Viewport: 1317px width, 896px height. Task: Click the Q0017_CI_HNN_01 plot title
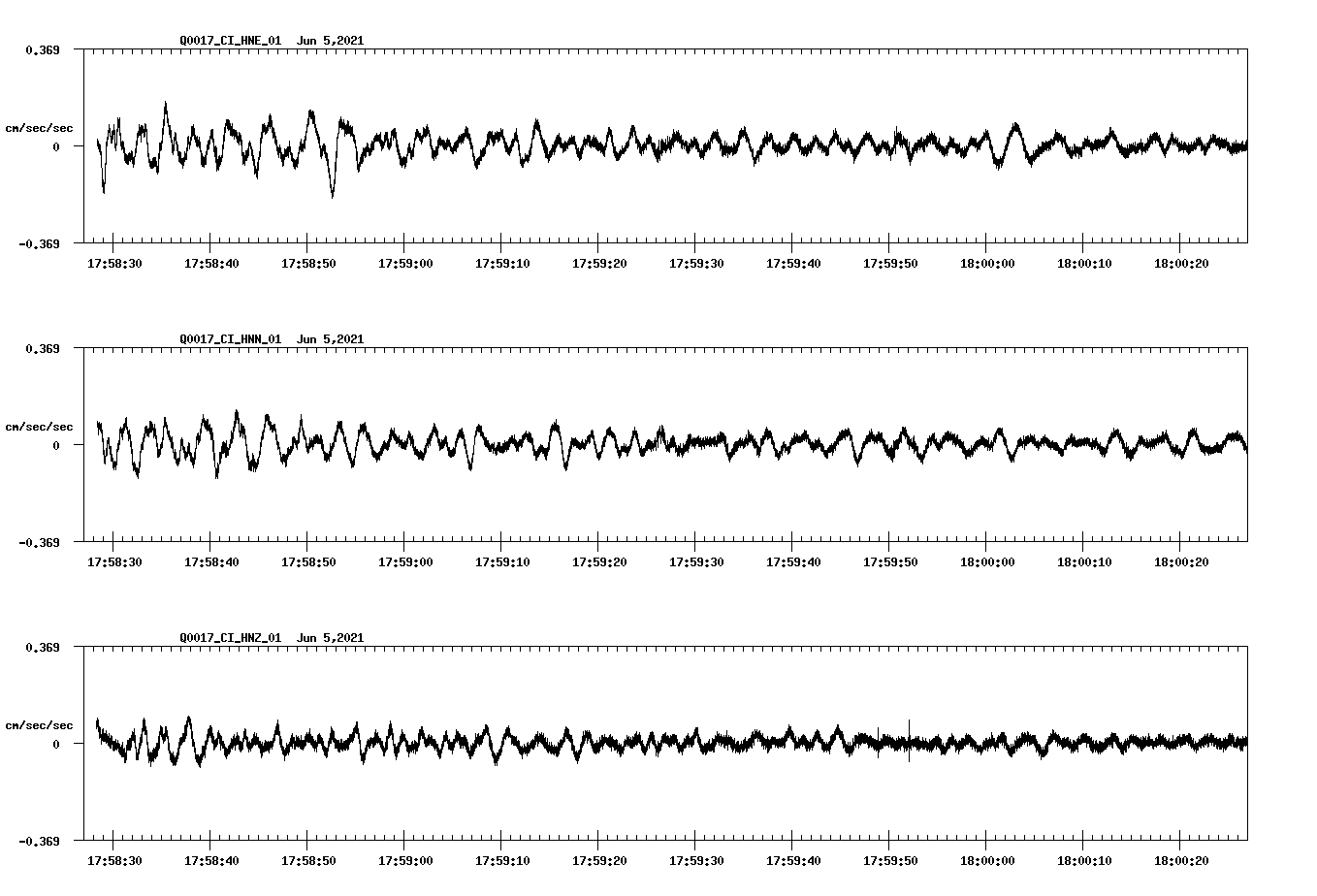(x=272, y=339)
